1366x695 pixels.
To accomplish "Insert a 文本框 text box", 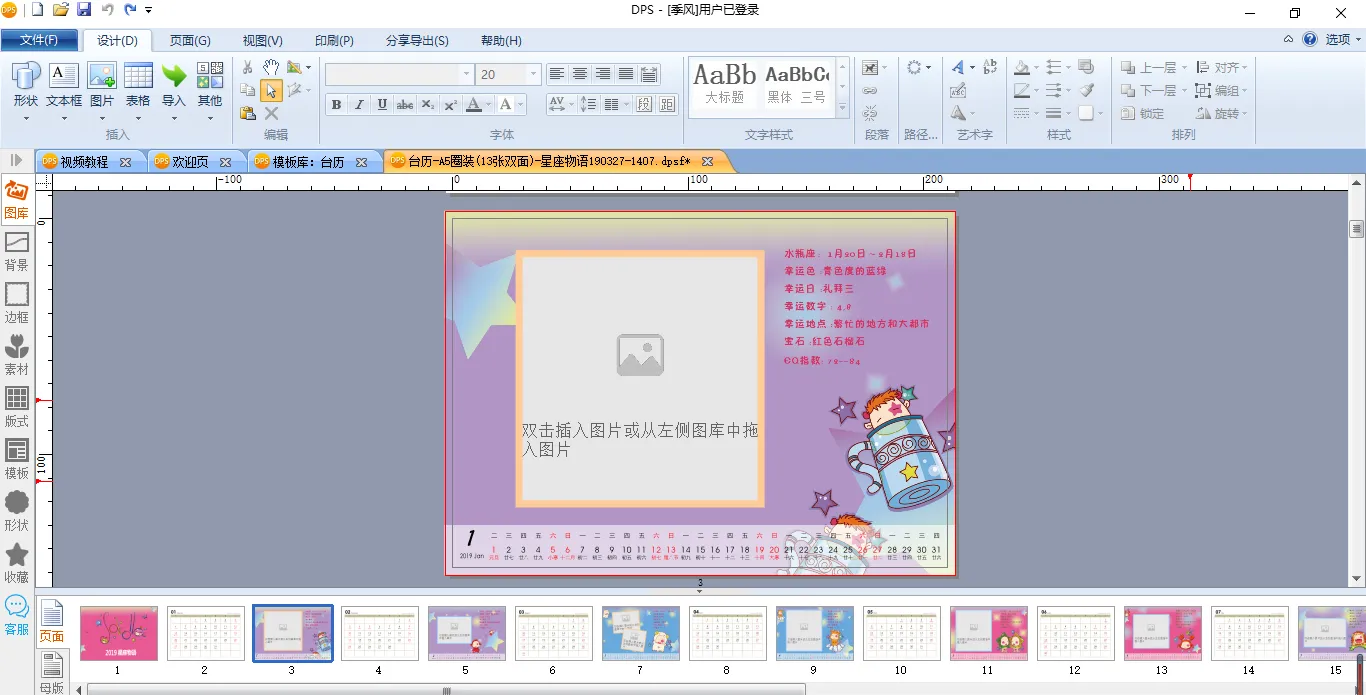I will coord(64,86).
